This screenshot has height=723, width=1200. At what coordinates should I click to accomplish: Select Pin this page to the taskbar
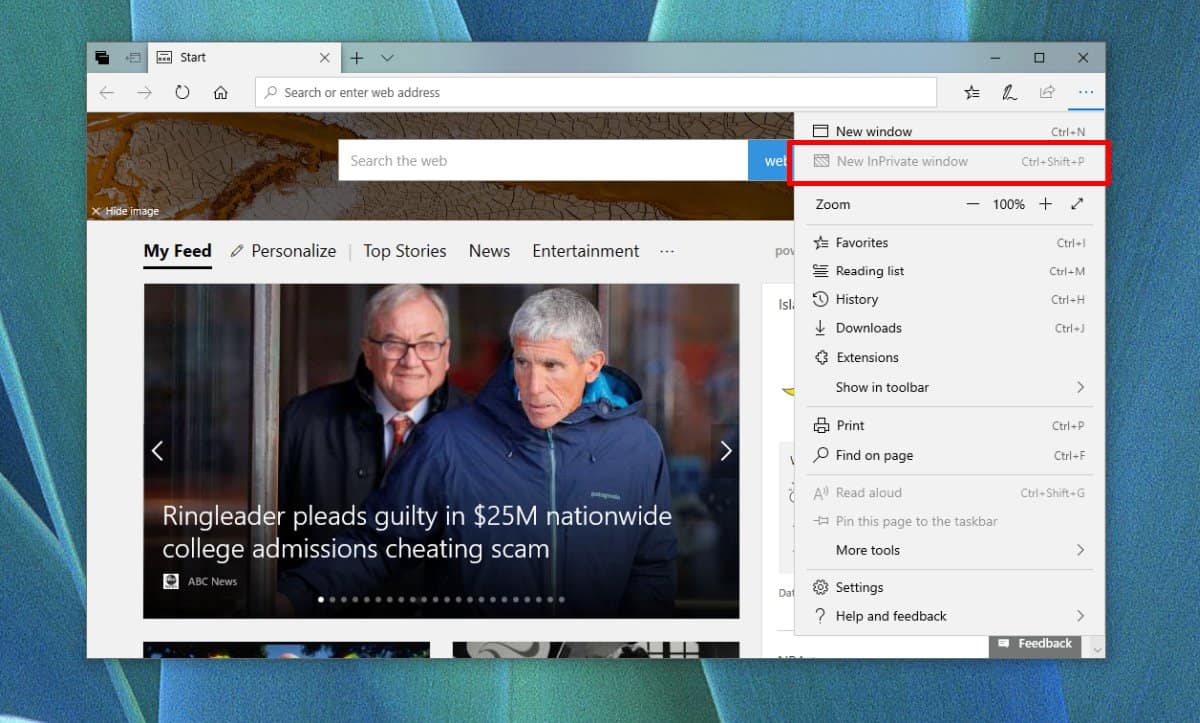tap(950, 521)
